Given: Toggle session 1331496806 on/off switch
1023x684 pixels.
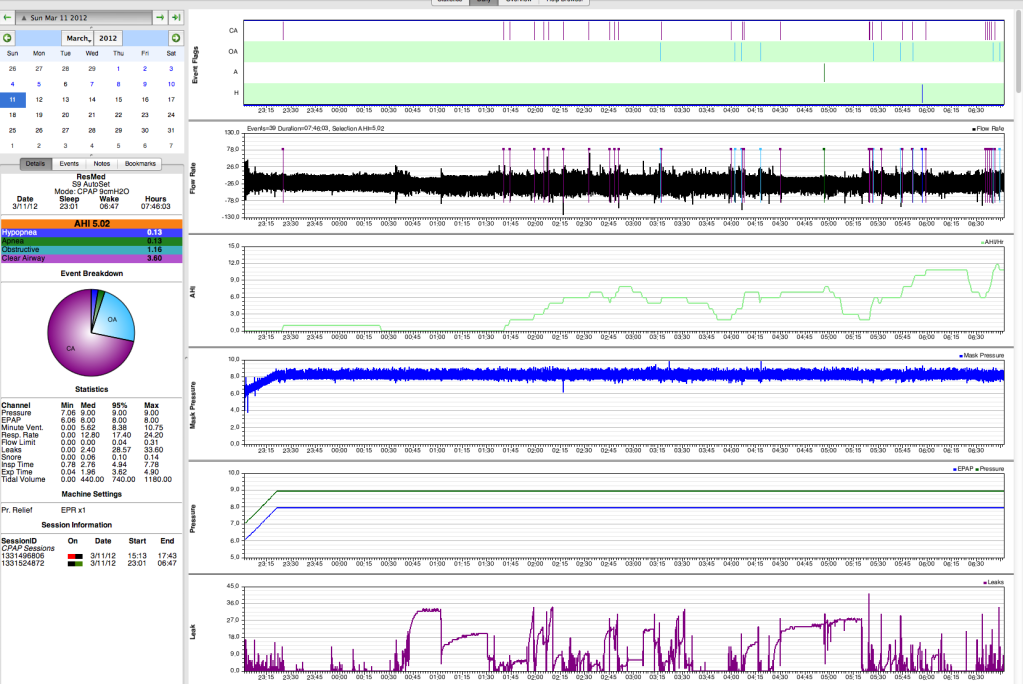Looking at the screenshot, I should point(72,555).
